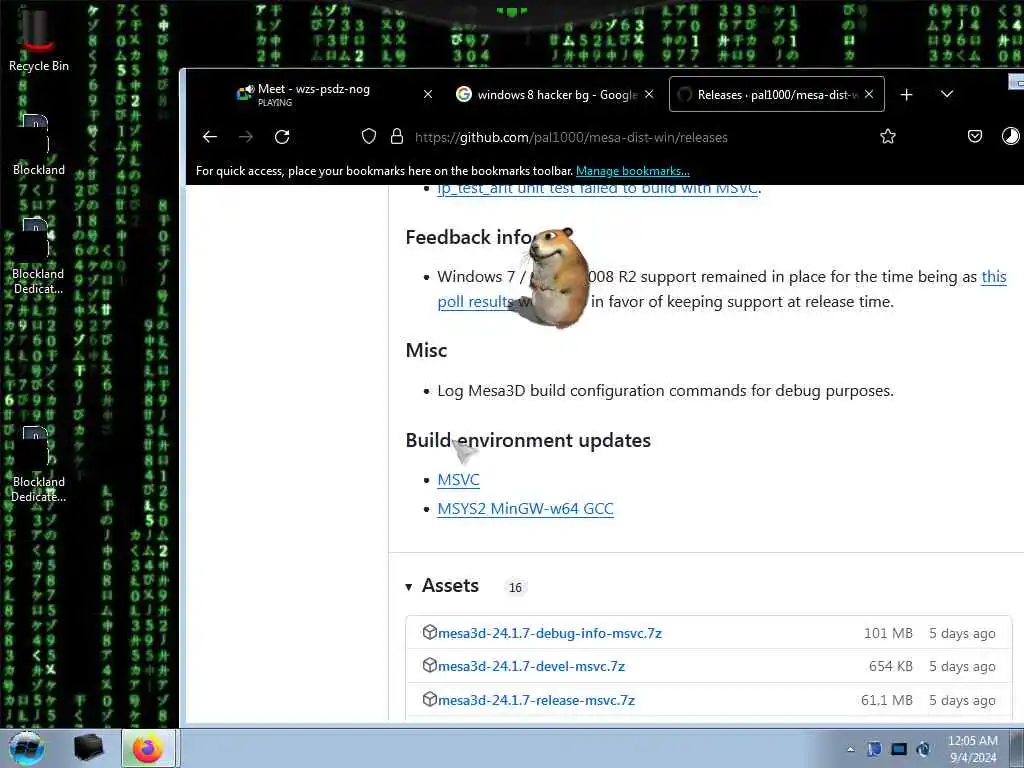Open the MSYS2 MinGW-w64 GCC link
Screen dimensions: 1024x768
click(x=526, y=509)
